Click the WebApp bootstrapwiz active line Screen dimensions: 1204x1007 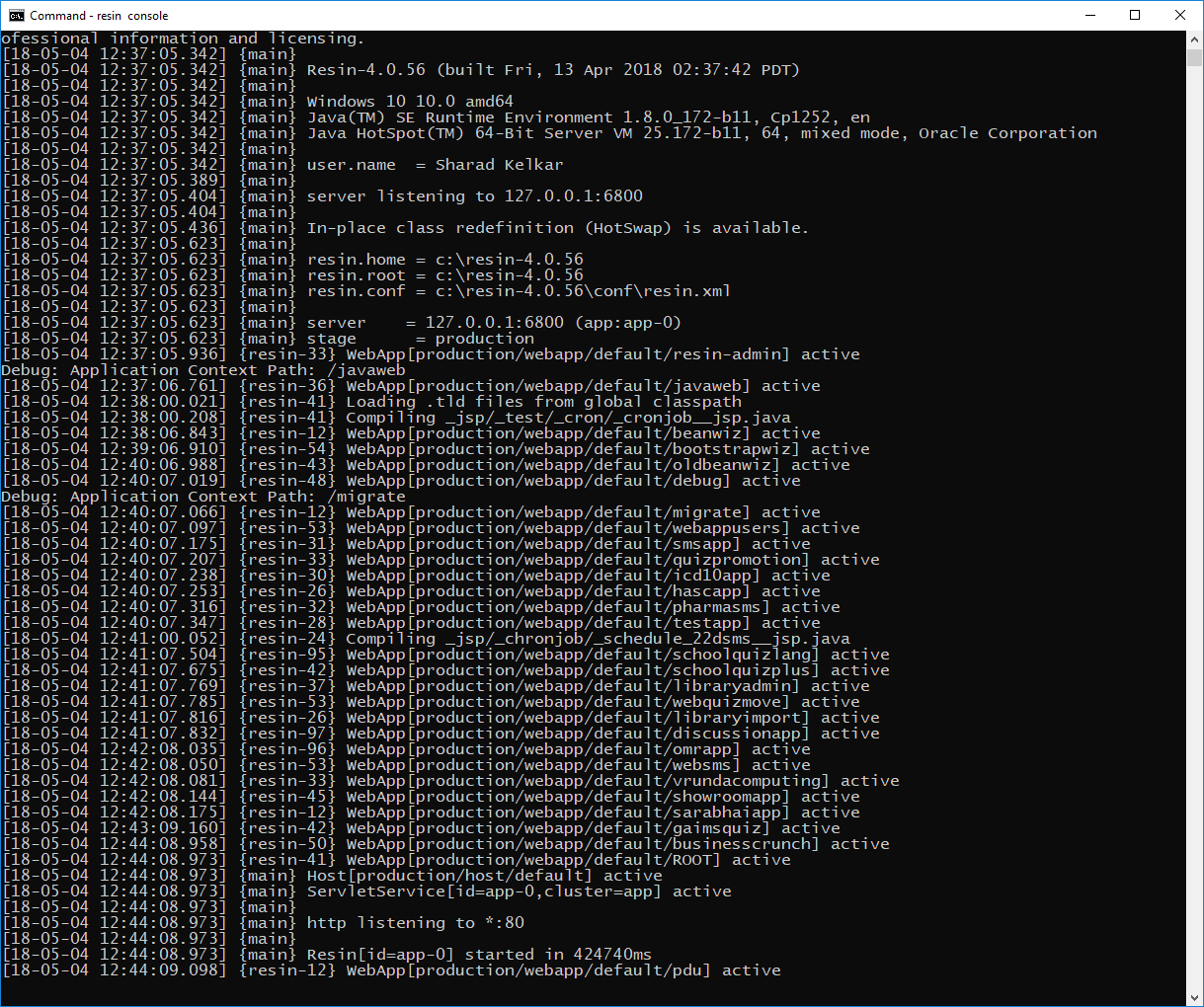607,449
